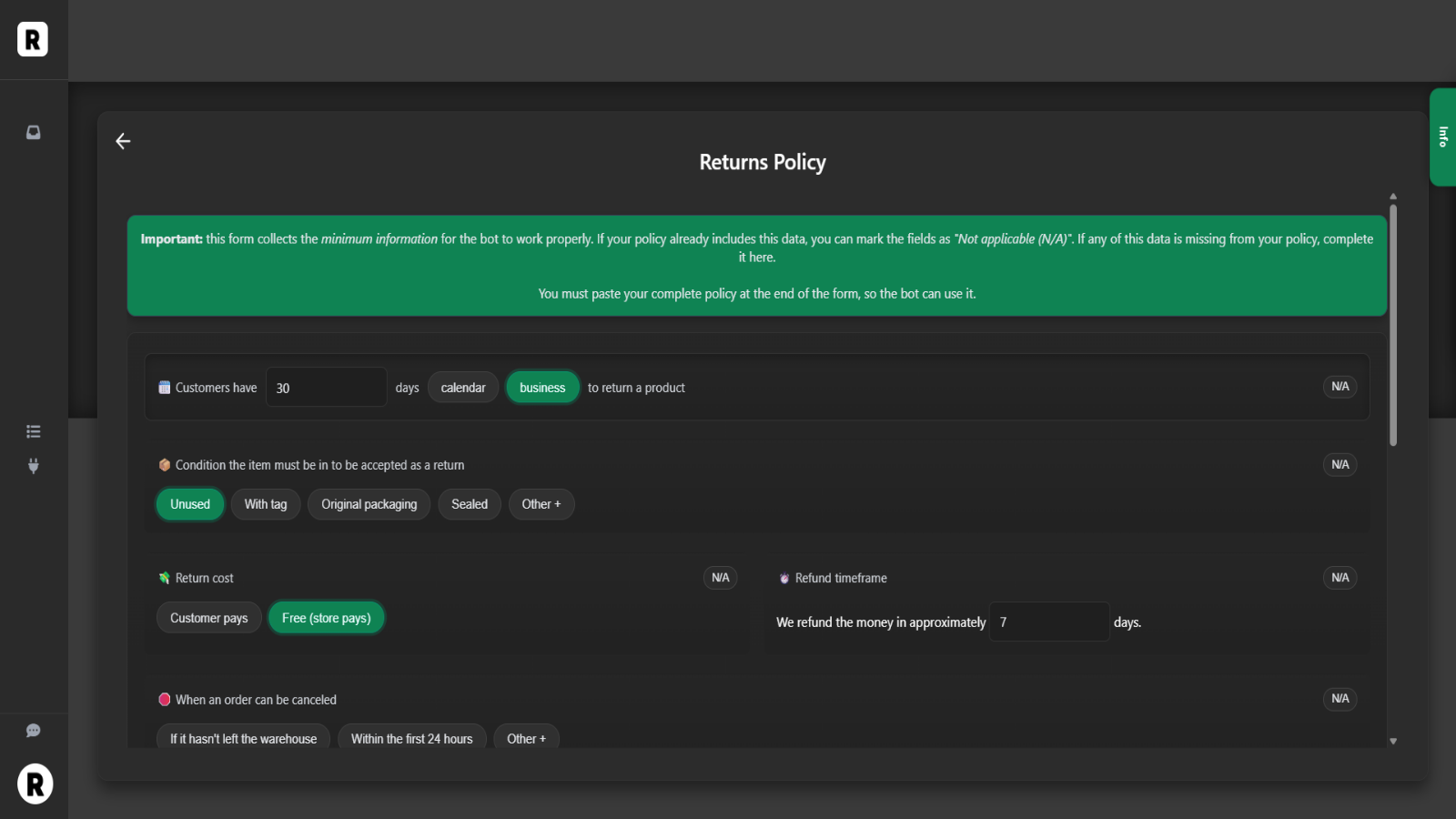This screenshot has width=1456, height=819.
Task: Open Other + under item condition
Action: (541, 503)
